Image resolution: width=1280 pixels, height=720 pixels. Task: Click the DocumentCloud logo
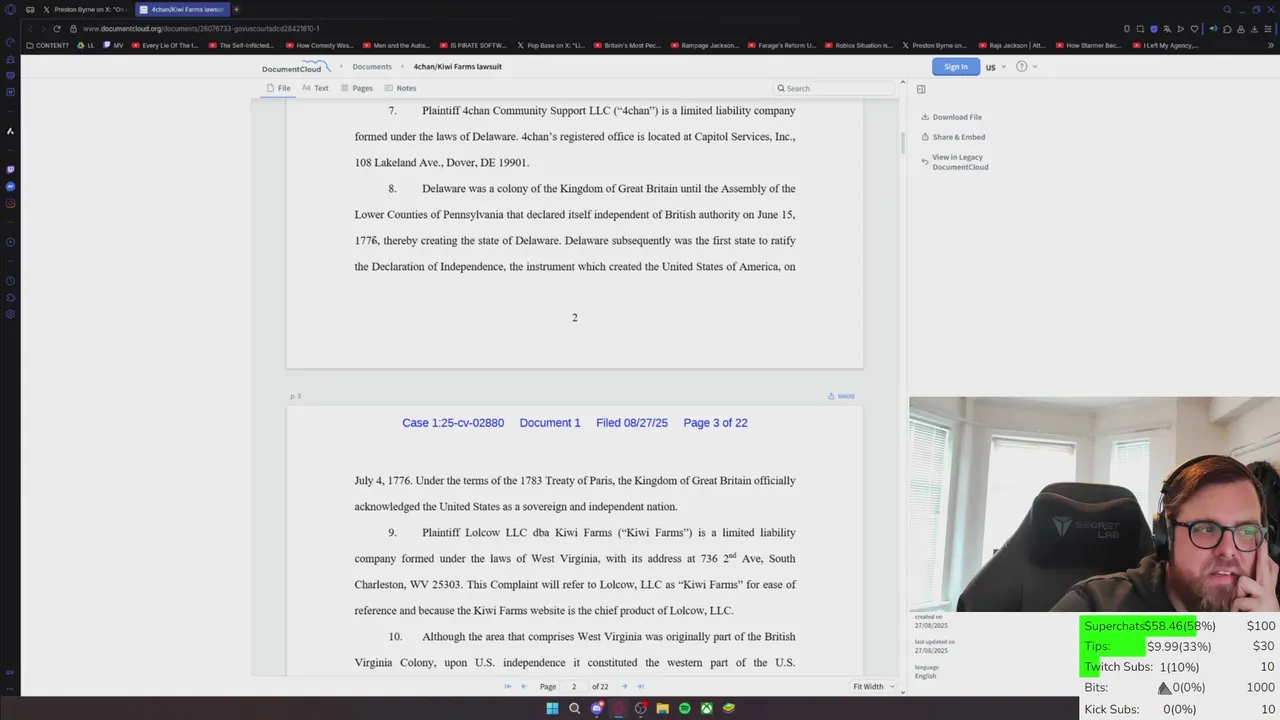[296, 68]
